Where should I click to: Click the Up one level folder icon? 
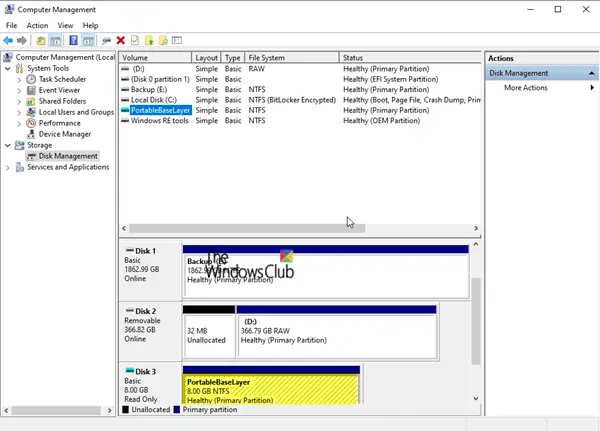click(41, 41)
